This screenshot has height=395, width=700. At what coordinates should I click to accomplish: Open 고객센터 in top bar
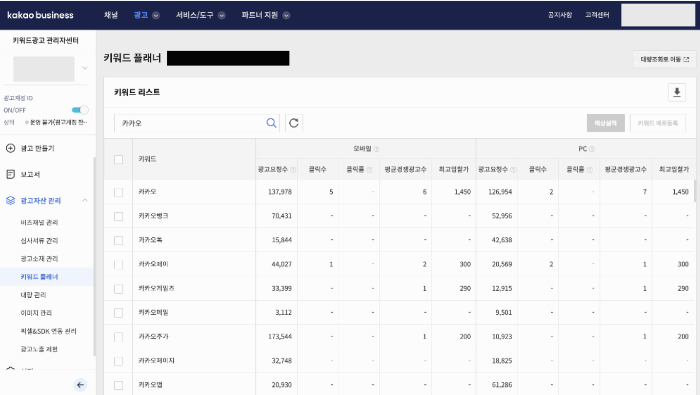(597, 15)
